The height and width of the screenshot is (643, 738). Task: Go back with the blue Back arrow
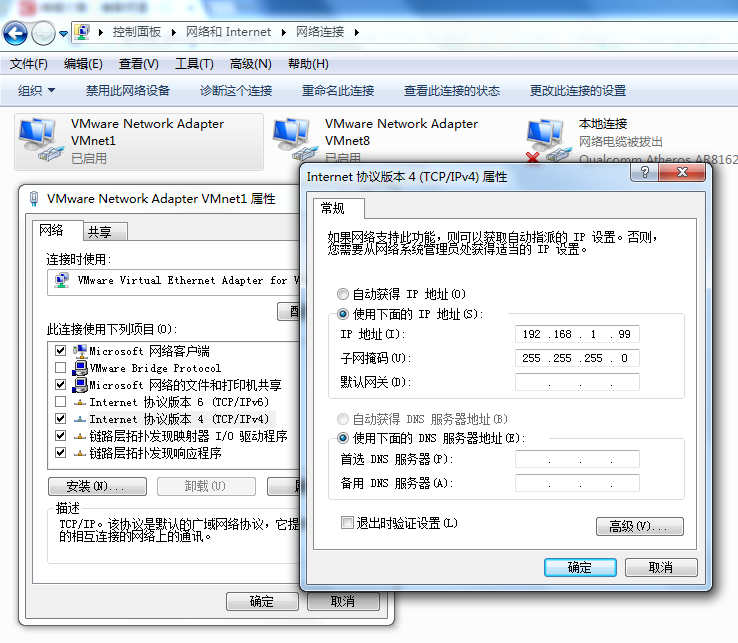(x=15, y=33)
